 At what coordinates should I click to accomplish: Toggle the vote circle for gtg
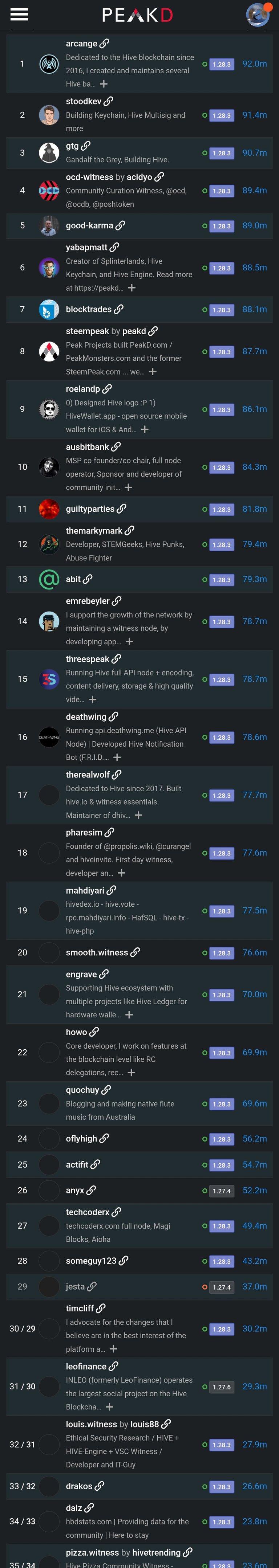(x=205, y=153)
